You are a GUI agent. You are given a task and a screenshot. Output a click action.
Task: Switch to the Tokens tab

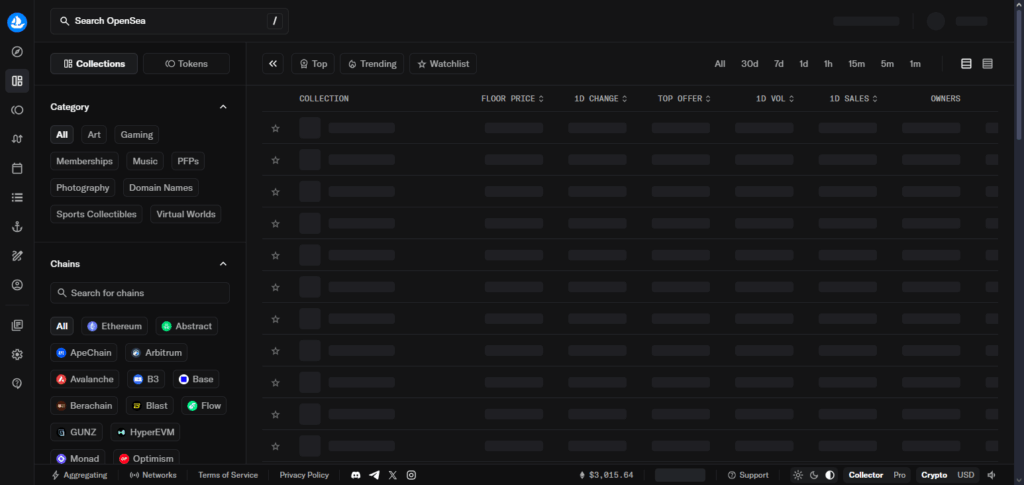click(x=186, y=64)
